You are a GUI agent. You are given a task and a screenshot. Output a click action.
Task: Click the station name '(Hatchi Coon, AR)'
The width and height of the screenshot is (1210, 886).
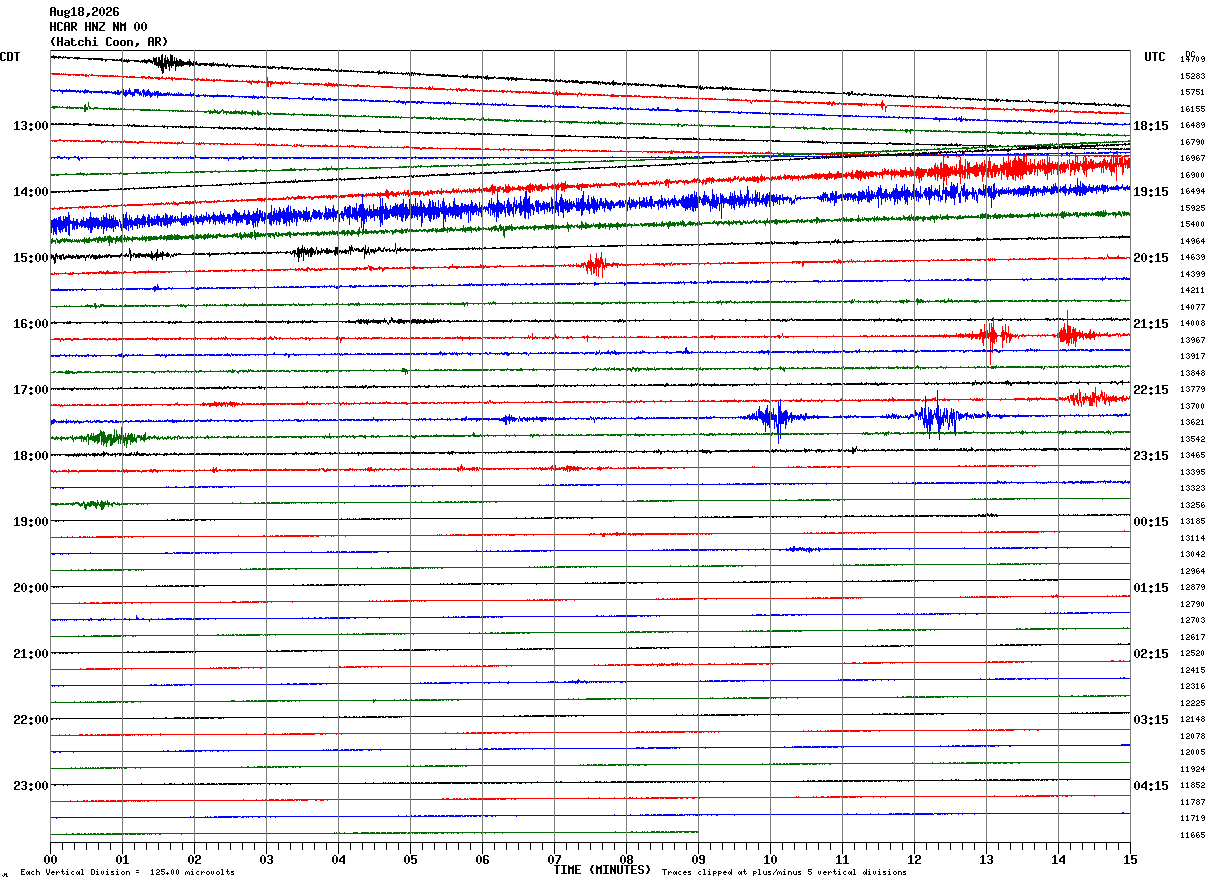[x=109, y=42]
